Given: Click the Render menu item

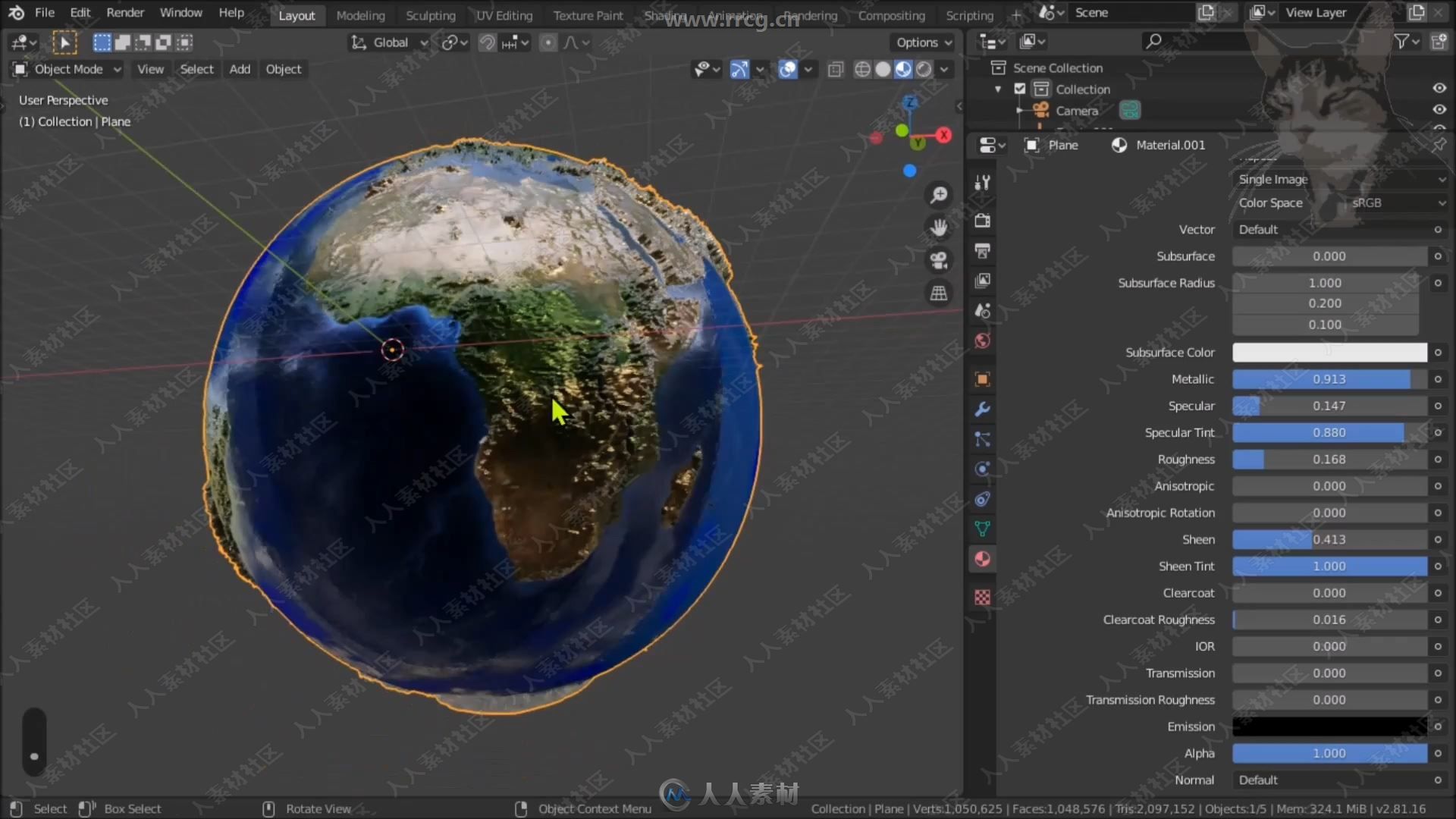Looking at the screenshot, I should click(x=126, y=12).
